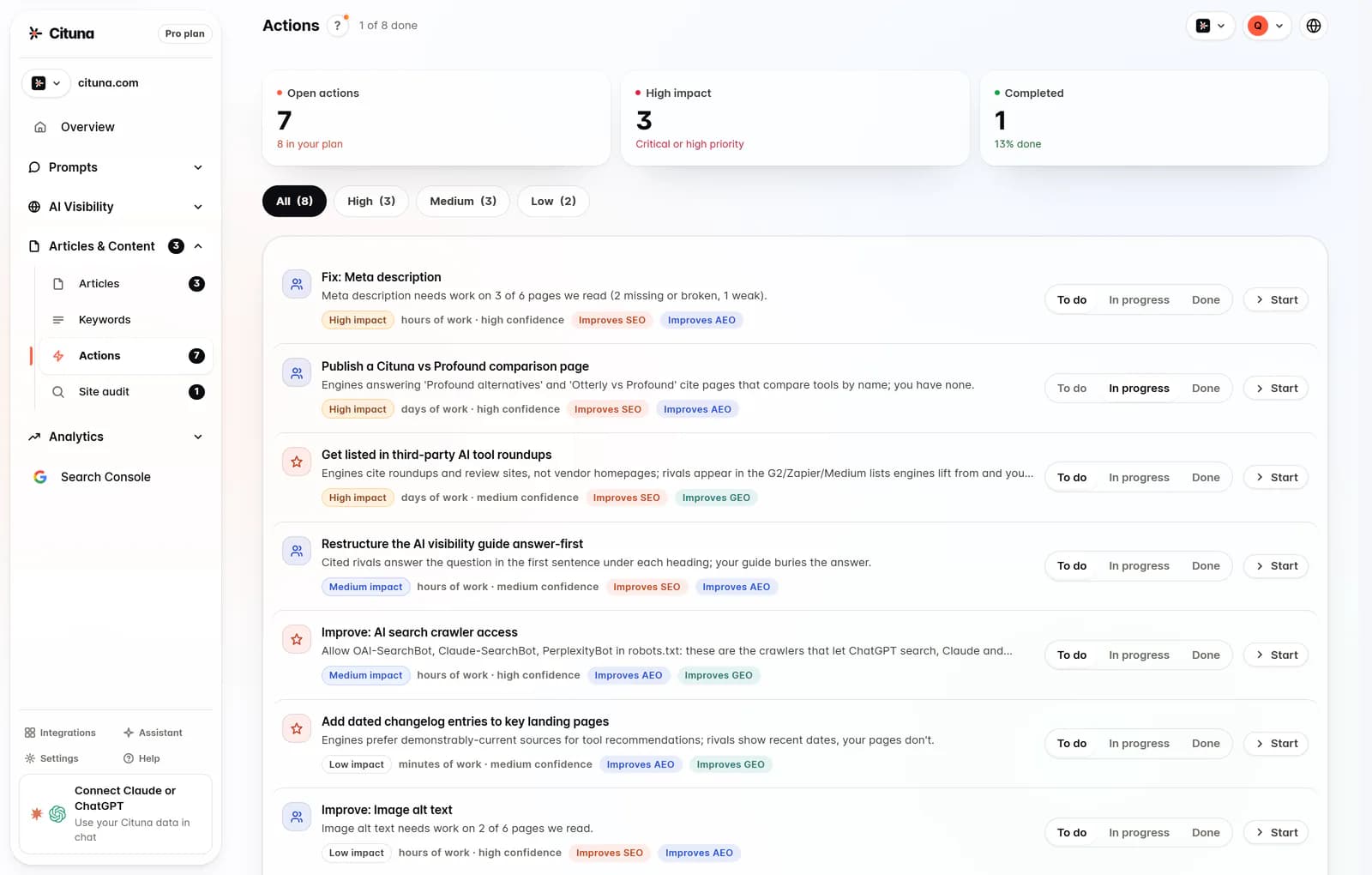This screenshot has width=1372, height=875.
Task: Open Articles in the sidebar
Action: point(126,284)
